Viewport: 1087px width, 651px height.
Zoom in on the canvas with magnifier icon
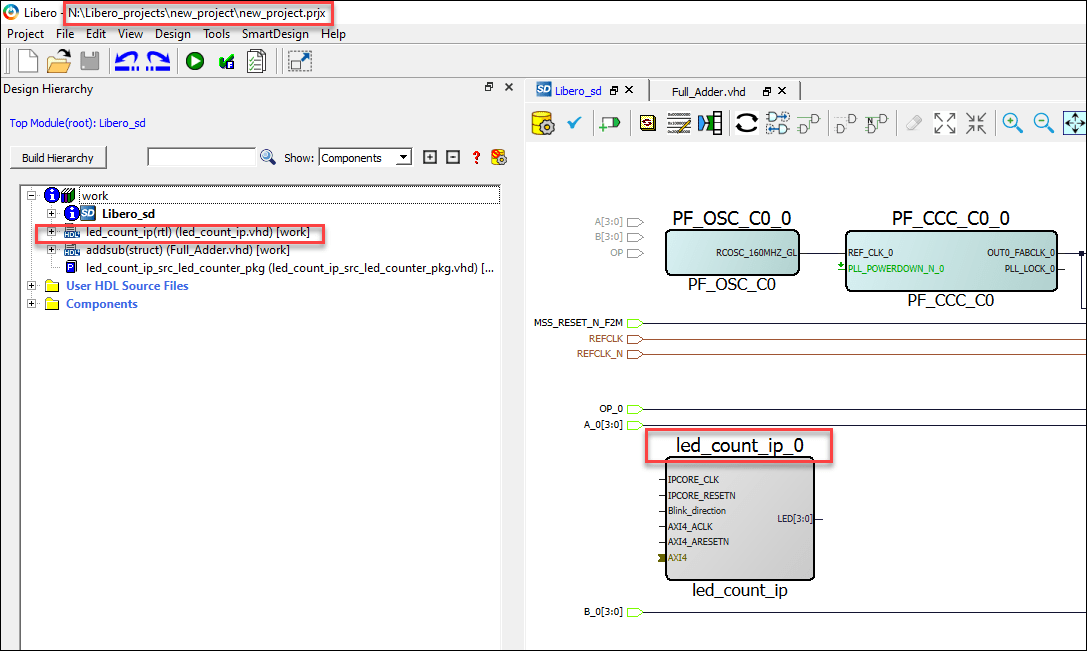pos(1012,123)
